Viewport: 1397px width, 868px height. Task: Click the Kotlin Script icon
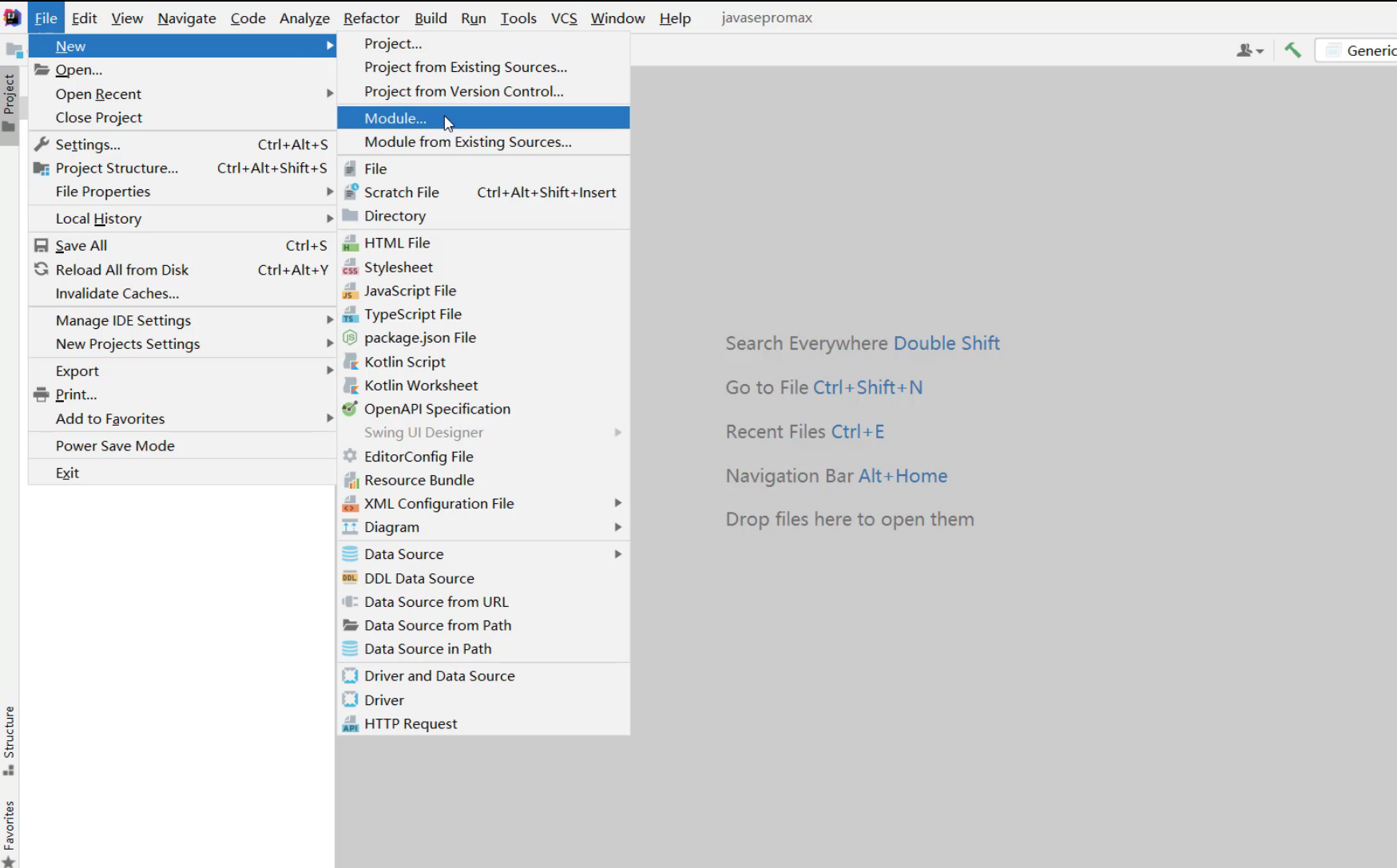tap(350, 362)
